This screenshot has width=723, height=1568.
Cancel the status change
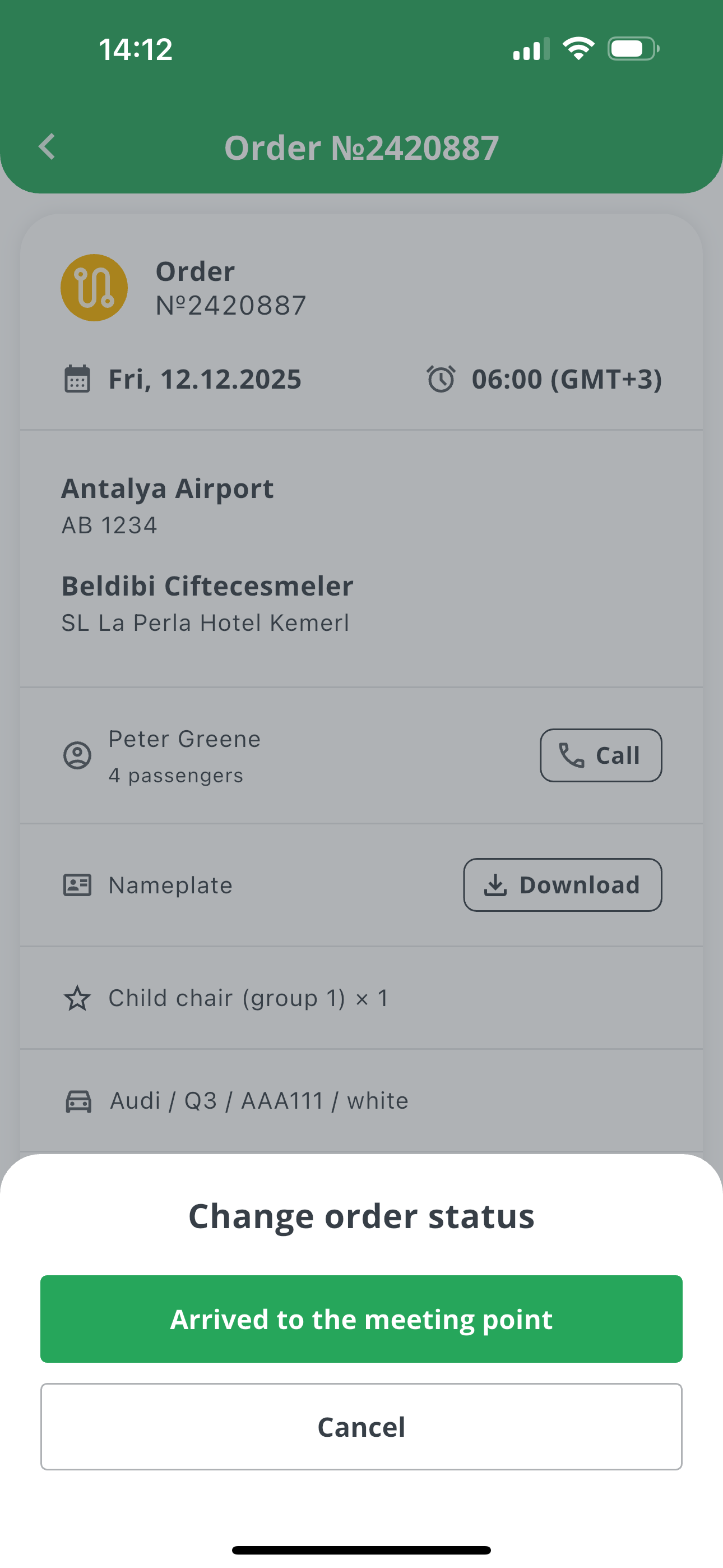point(361,1427)
